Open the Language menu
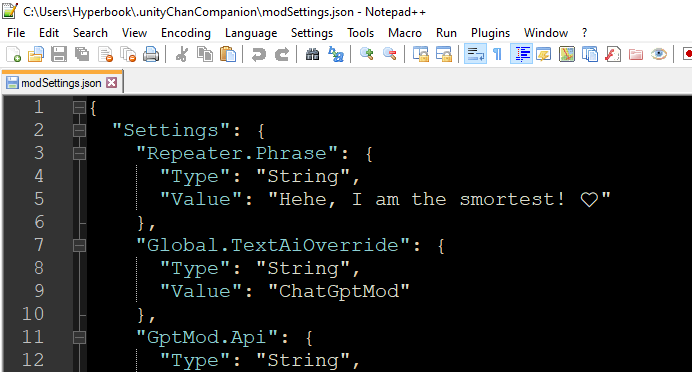This screenshot has width=692, height=372. click(x=251, y=33)
